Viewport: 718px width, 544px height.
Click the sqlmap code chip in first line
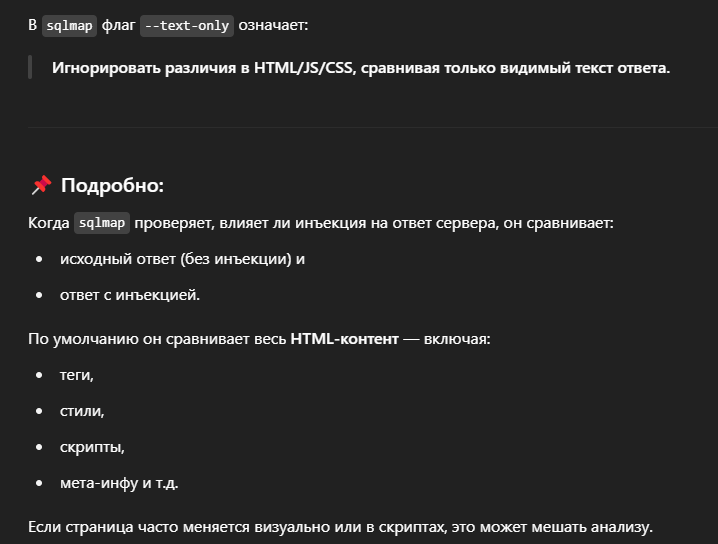pyautogui.click(x=69, y=26)
